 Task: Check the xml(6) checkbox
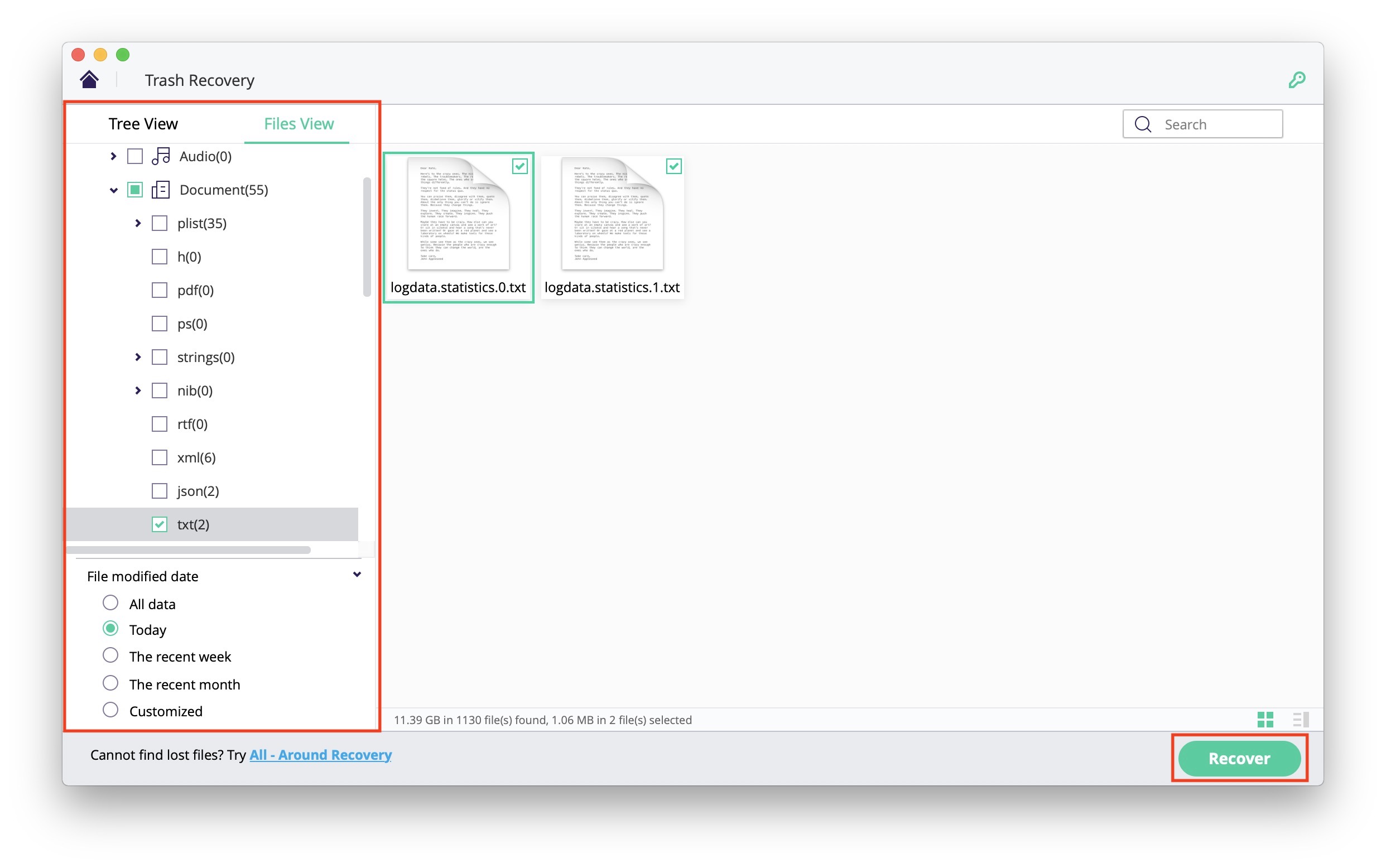pyautogui.click(x=160, y=457)
